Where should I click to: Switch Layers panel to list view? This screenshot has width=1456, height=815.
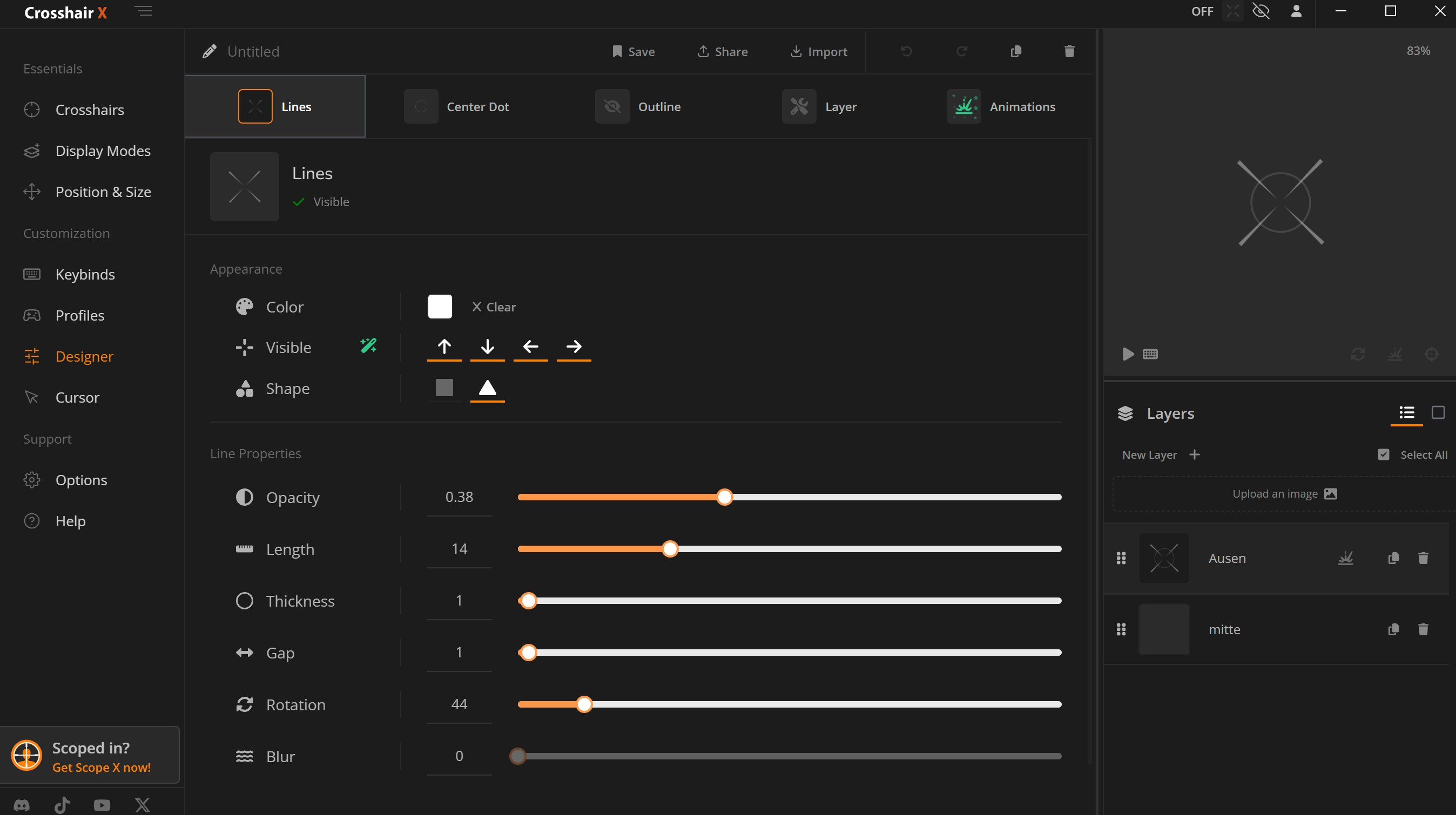pyautogui.click(x=1407, y=413)
